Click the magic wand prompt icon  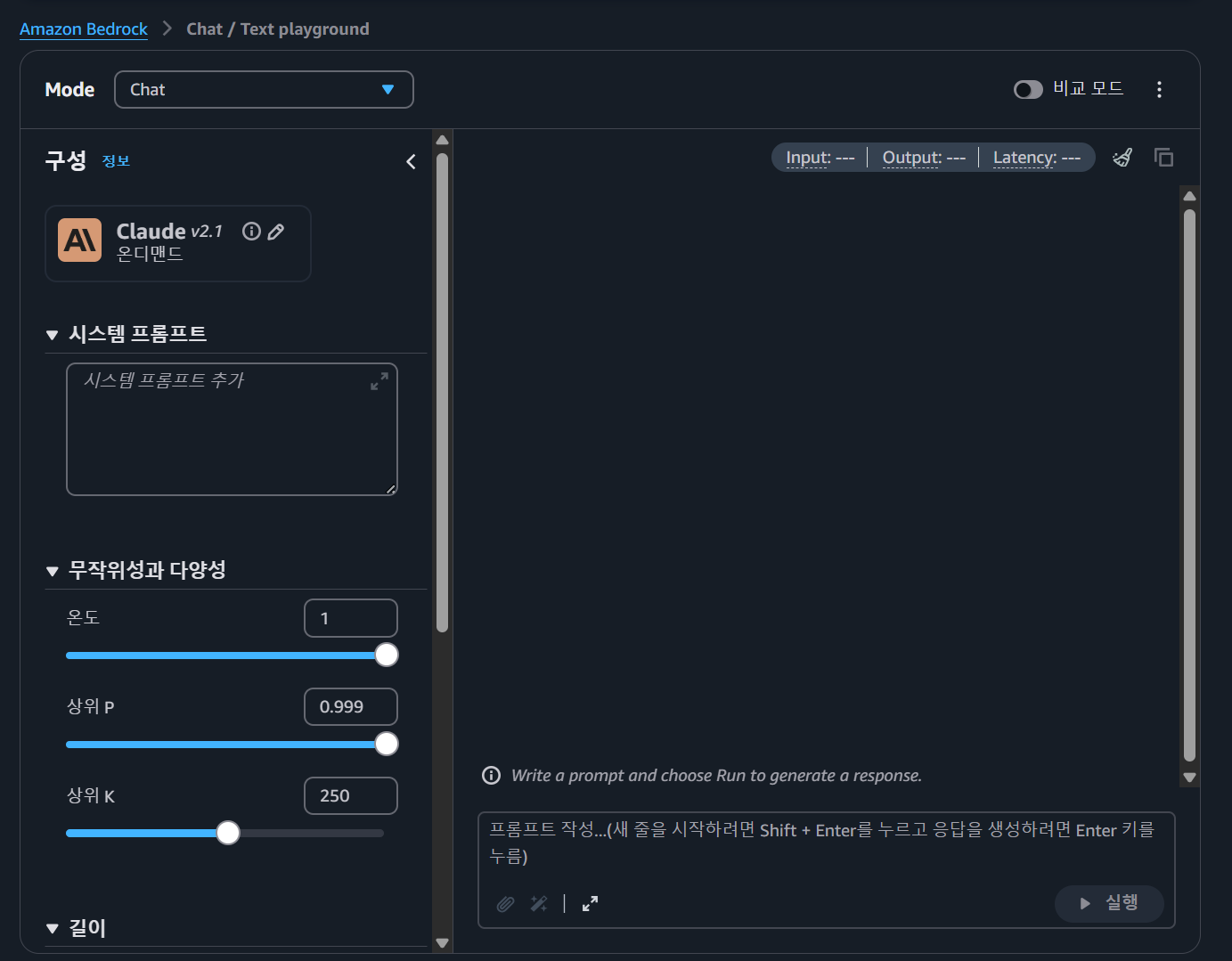coord(539,903)
